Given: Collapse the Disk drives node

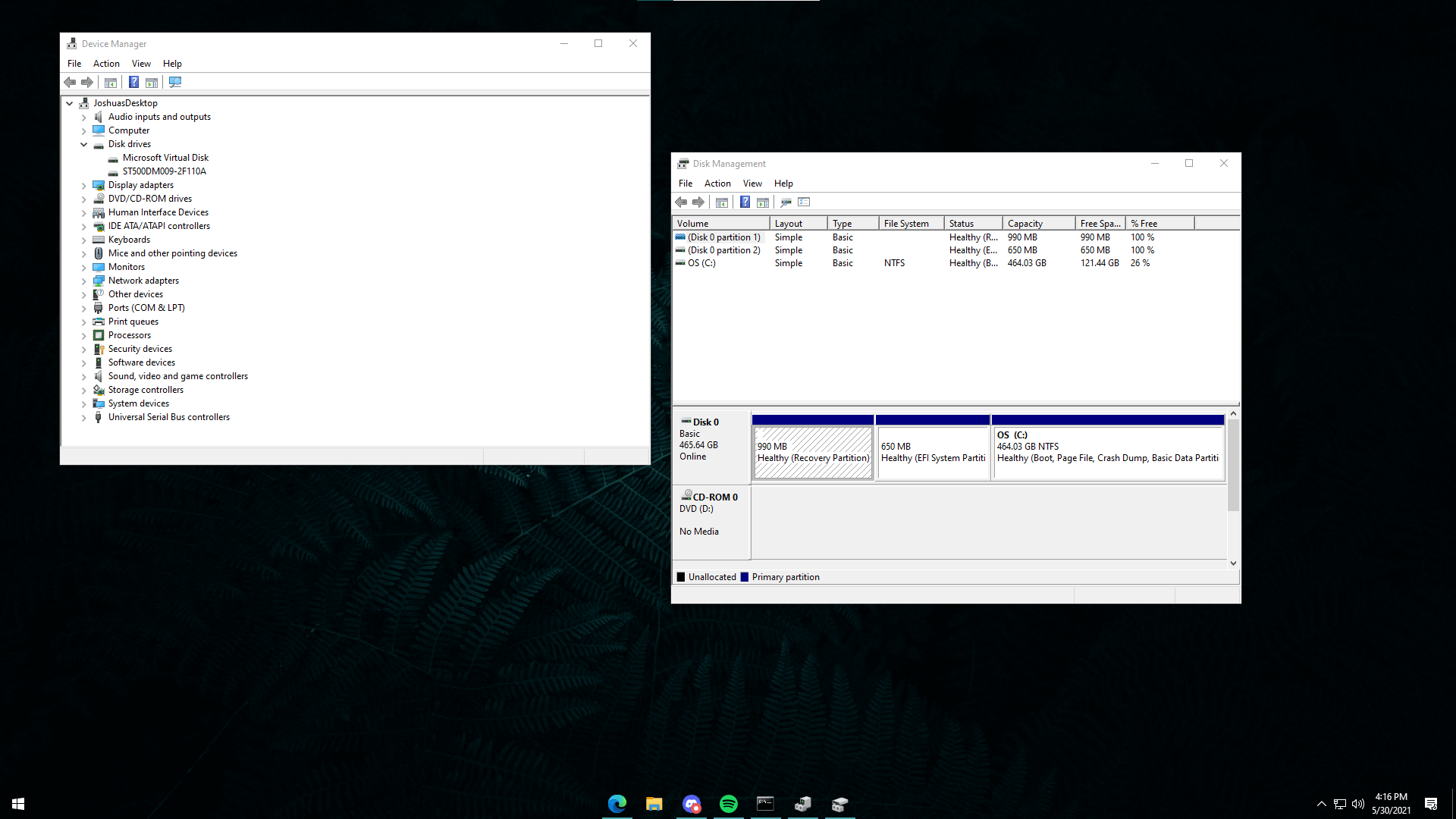Looking at the screenshot, I should (x=84, y=145).
